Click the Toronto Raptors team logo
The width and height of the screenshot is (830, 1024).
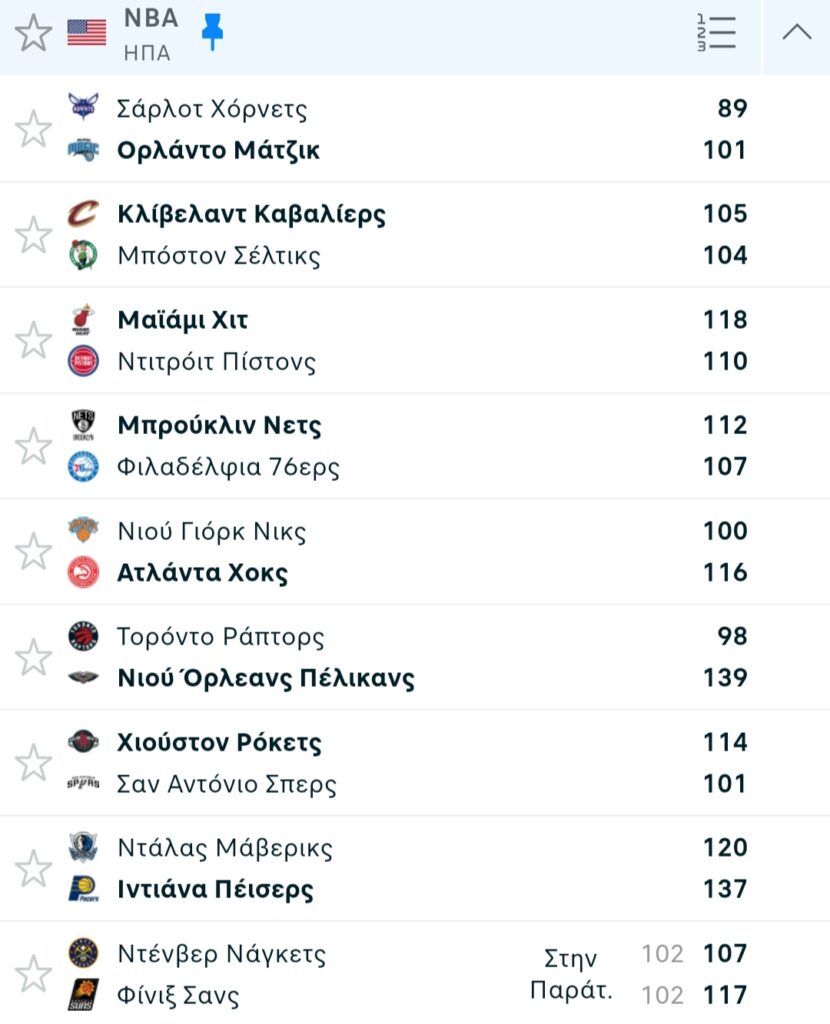pyautogui.click(x=84, y=636)
